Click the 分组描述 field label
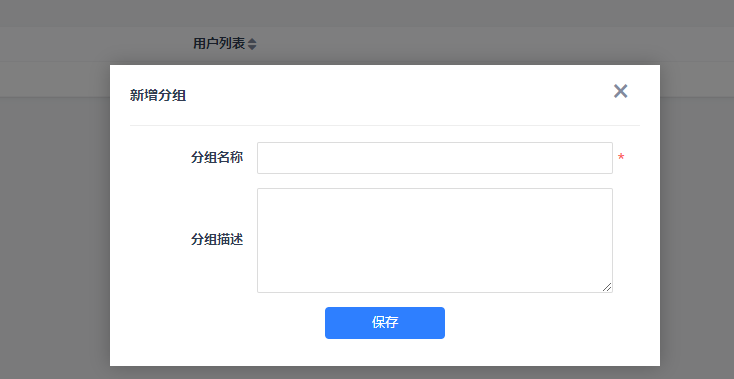 217,240
